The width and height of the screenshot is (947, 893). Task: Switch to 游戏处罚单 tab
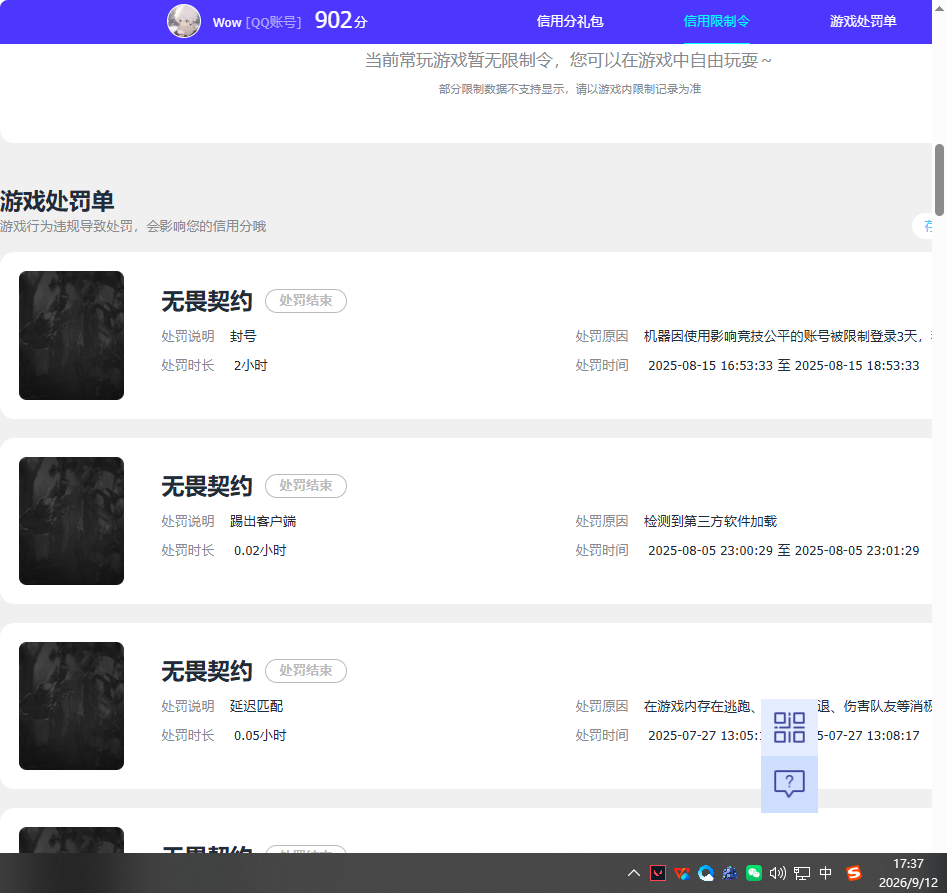point(862,22)
